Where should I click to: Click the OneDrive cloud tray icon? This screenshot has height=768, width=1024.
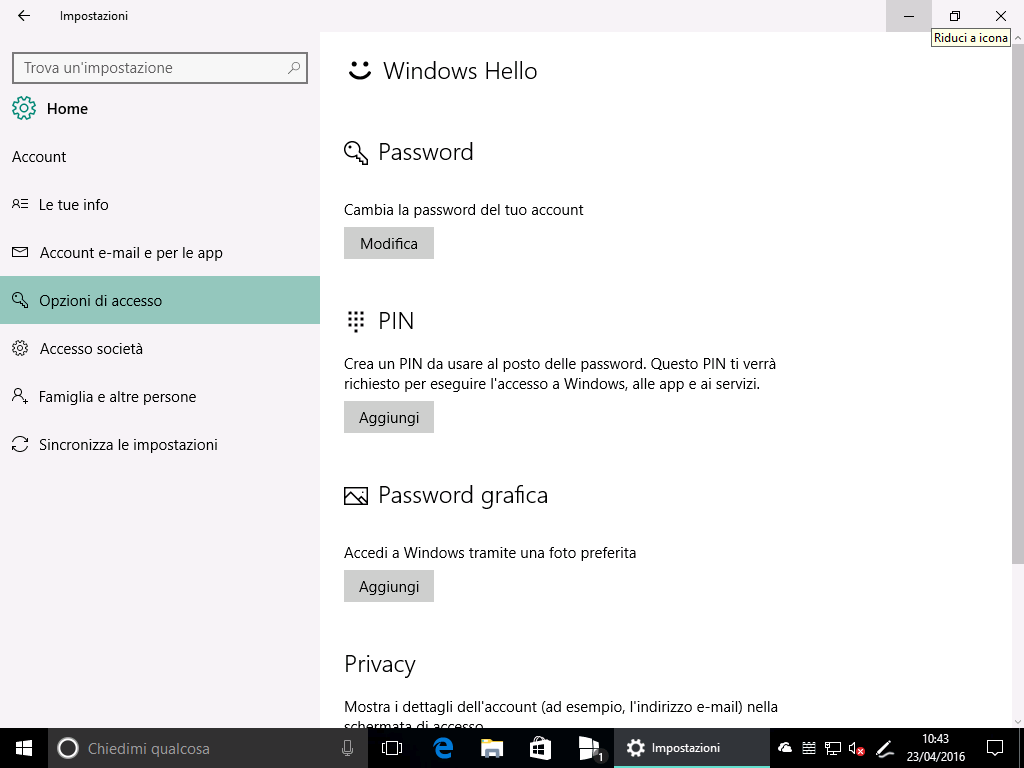pos(785,748)
